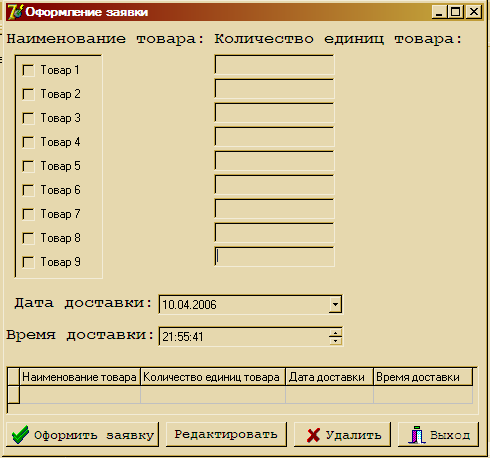The width and height of the screenshot is (490, 458).
Task: Click the Время доставки column header
Action: 423,377
